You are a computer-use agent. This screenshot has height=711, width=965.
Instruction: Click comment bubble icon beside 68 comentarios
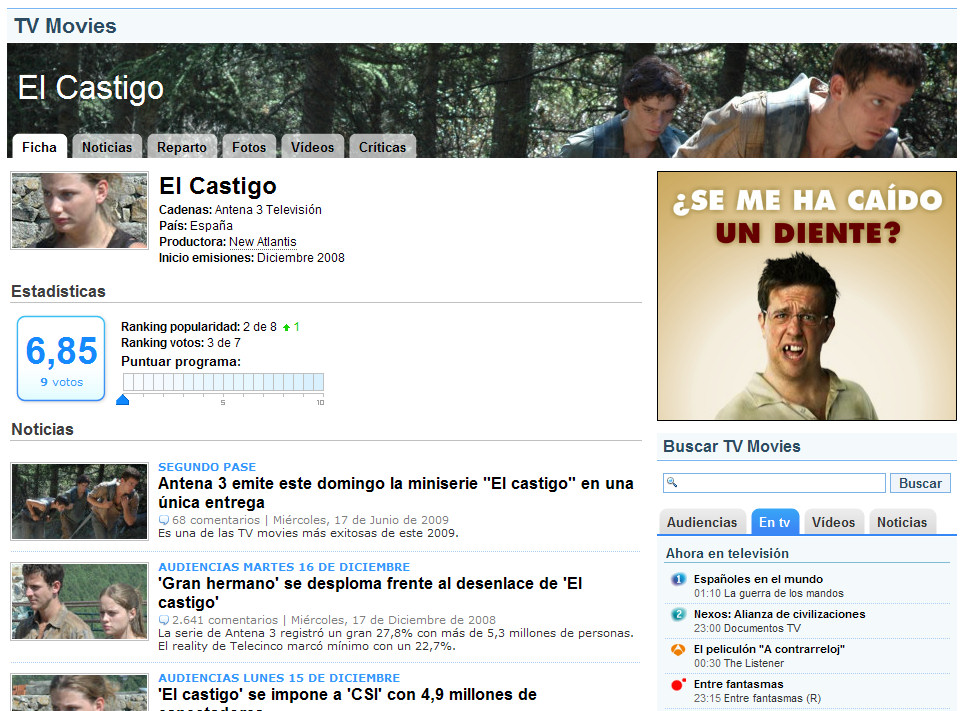pos(164,520)
